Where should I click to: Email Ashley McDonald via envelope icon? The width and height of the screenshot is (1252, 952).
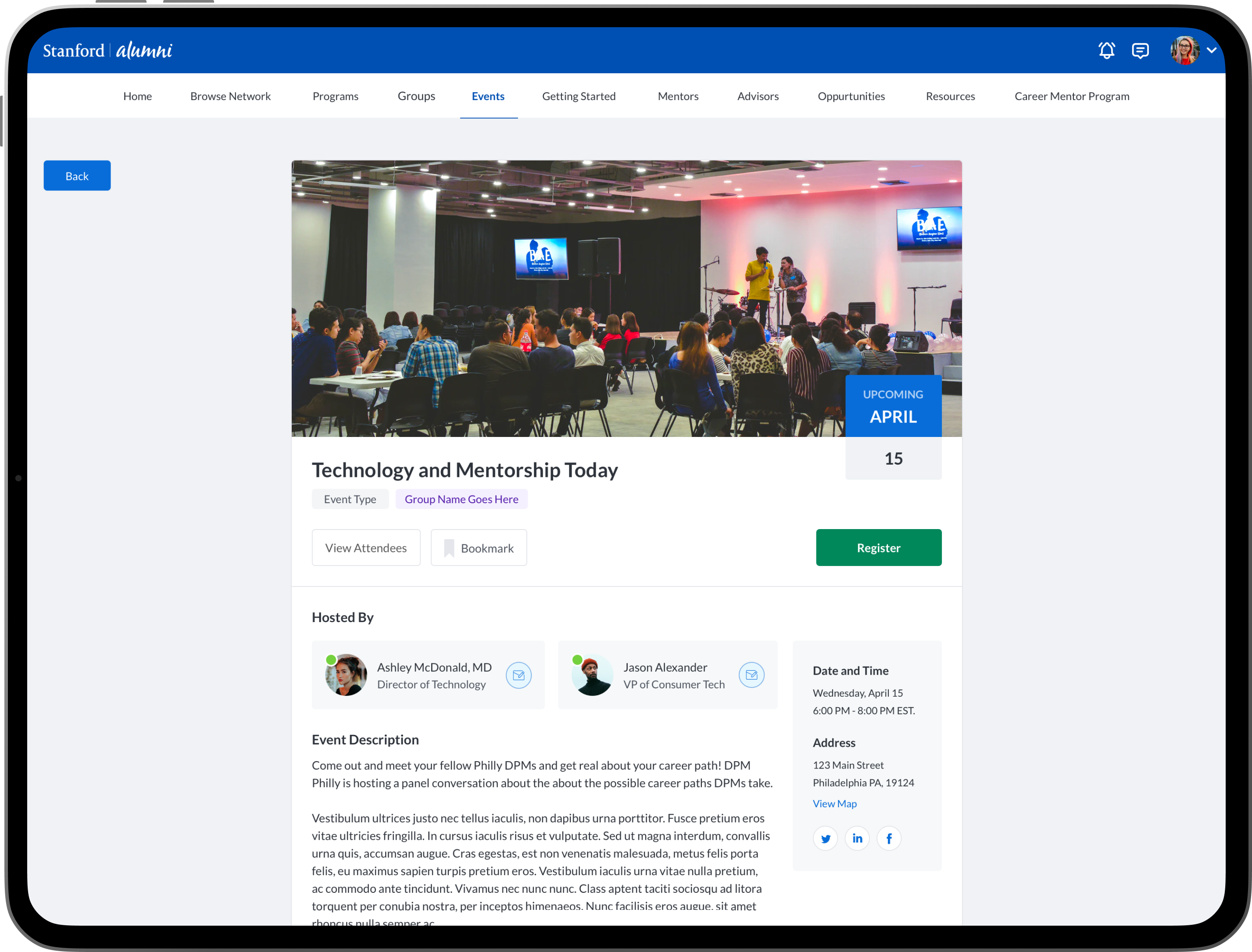[519, 675]
